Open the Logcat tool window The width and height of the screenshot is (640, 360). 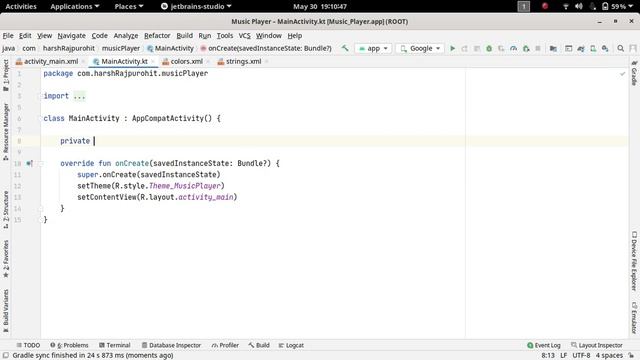point(291,345)
